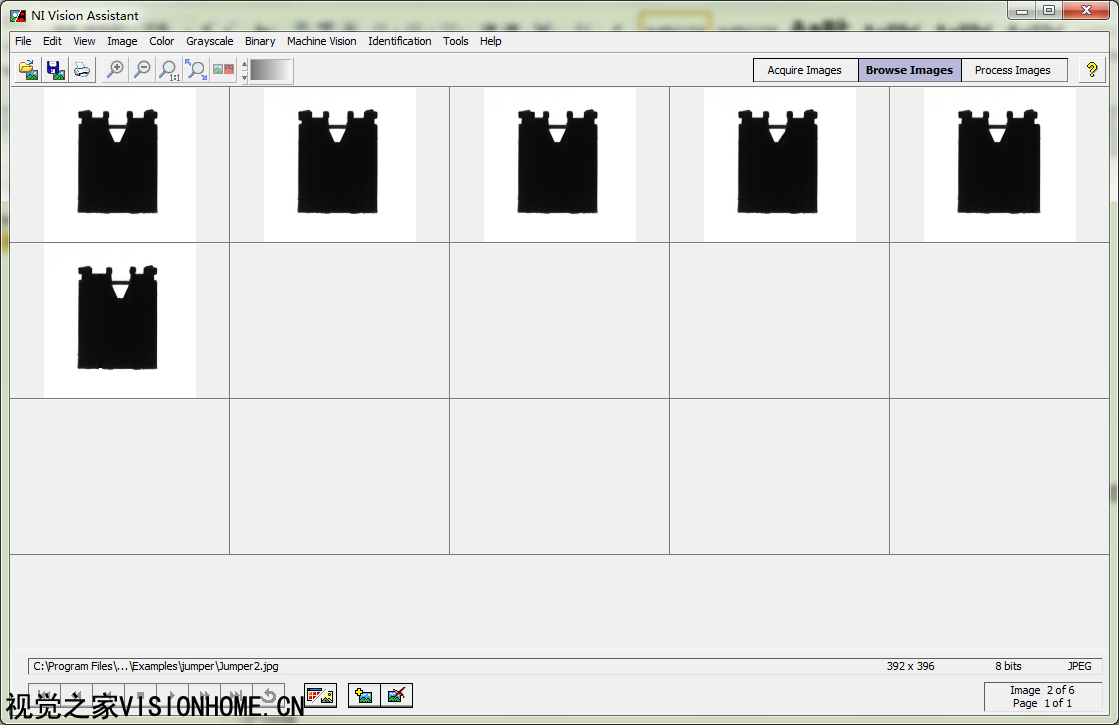Image resolution: width=1119 pixels, height=725 pixels.
Task: Click the remove image from browser icon
Action: coord(397,695)
